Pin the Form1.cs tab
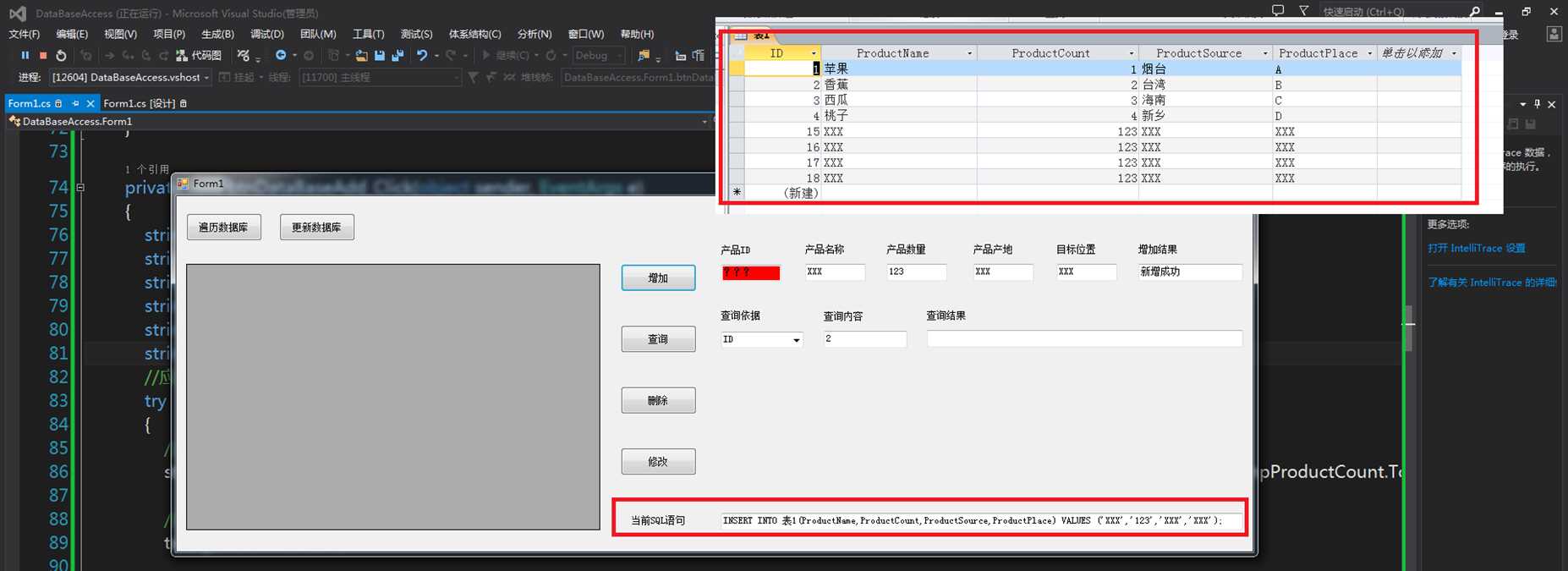Viewport: 1568px width, 571px height. point(75,103)
